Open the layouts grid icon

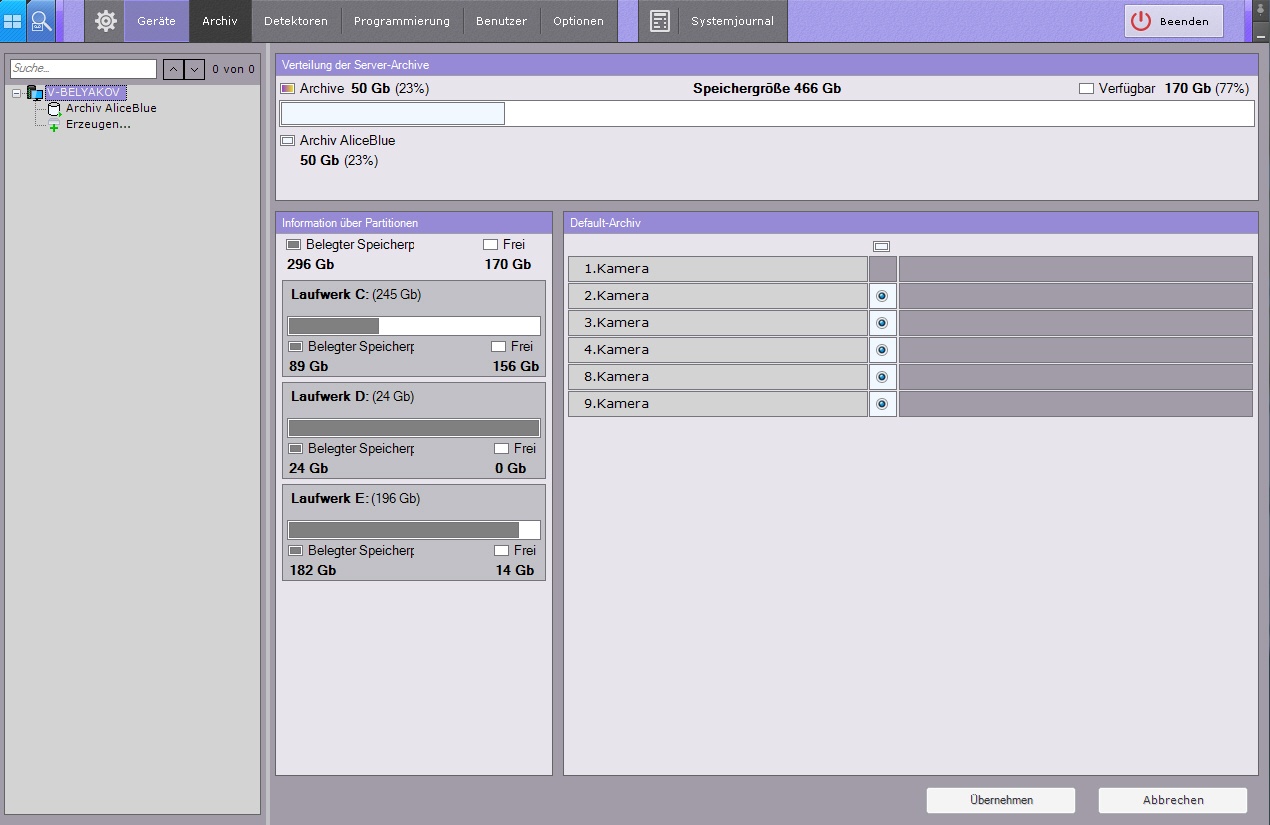pyautogui.click(x=13, y=21)
